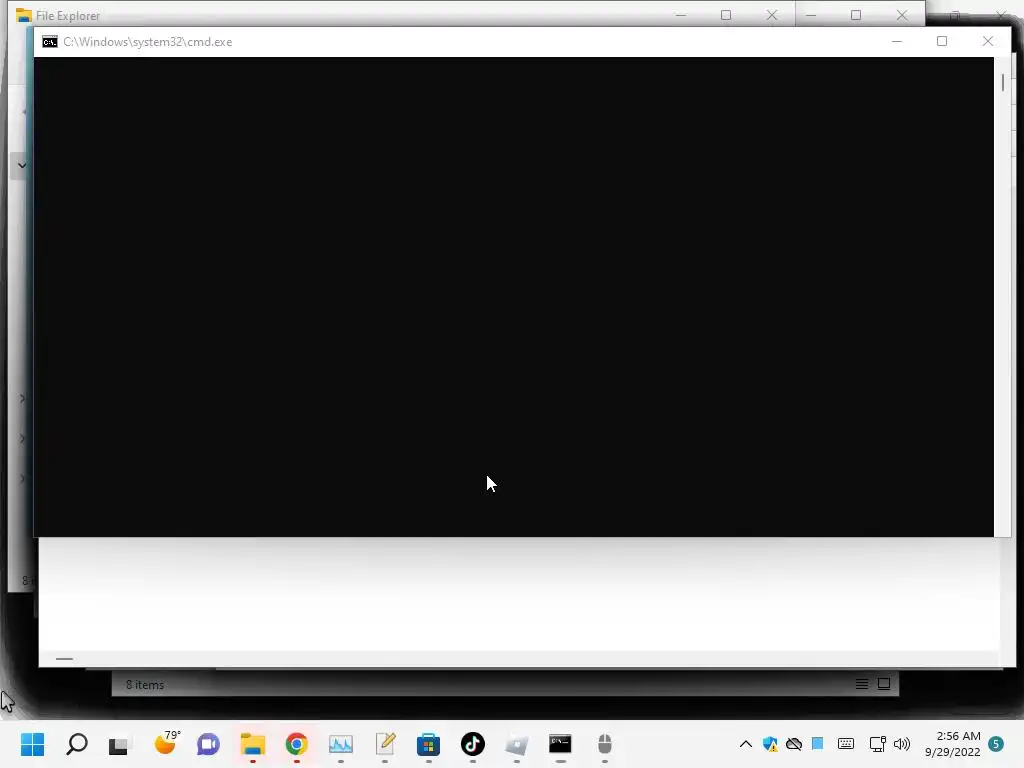The height and width of the screenshot is (768, 1024).
Task: Launch the Chat app from taskbar
Action: click(x=208, y=744)
